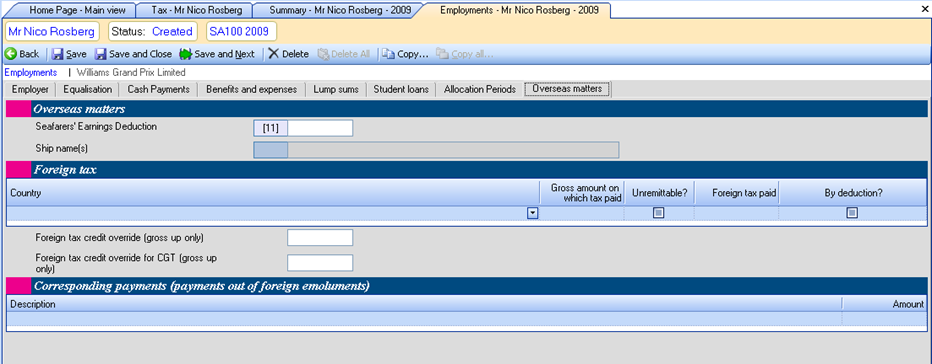
Task: Click the Gross amount on which tax paid cell
Action: tap(582, 213)
